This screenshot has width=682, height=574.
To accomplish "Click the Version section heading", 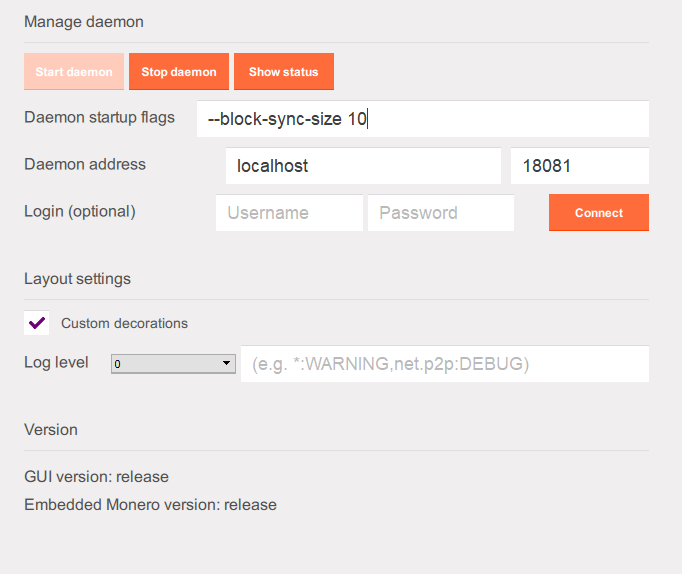I will click(x=51, y=430).
